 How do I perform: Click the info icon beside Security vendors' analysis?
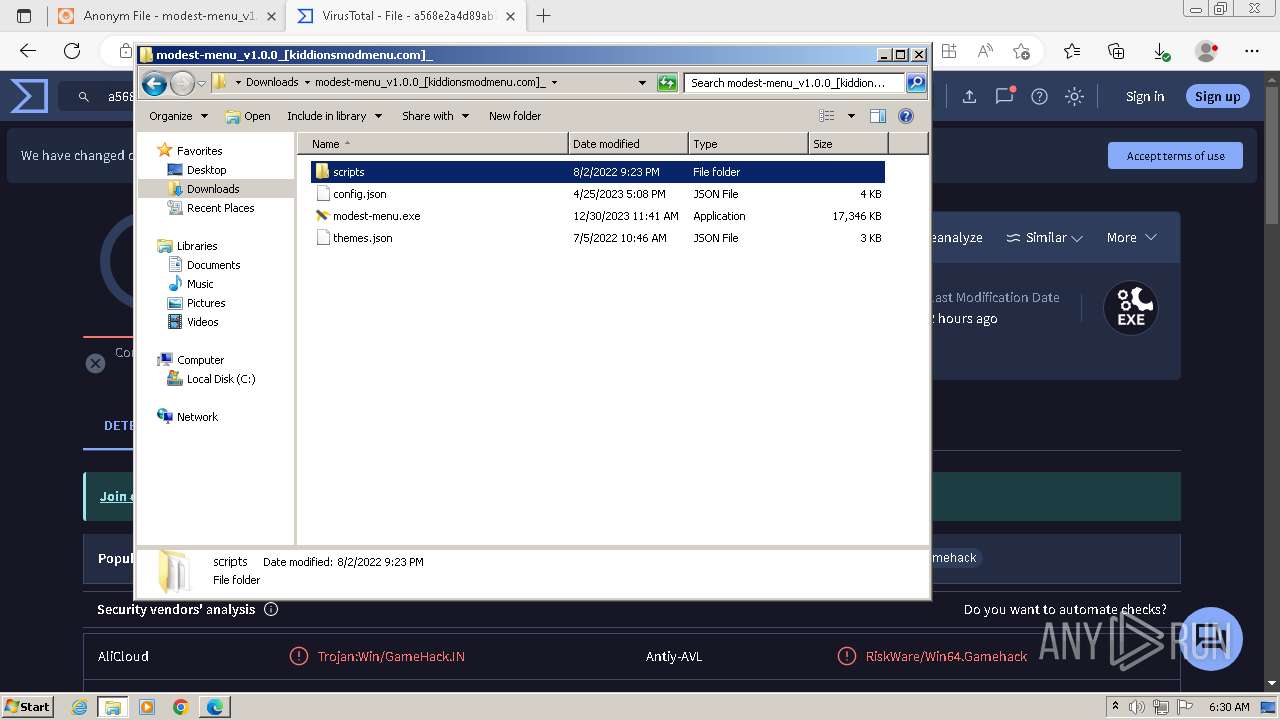tap(271, 609)
